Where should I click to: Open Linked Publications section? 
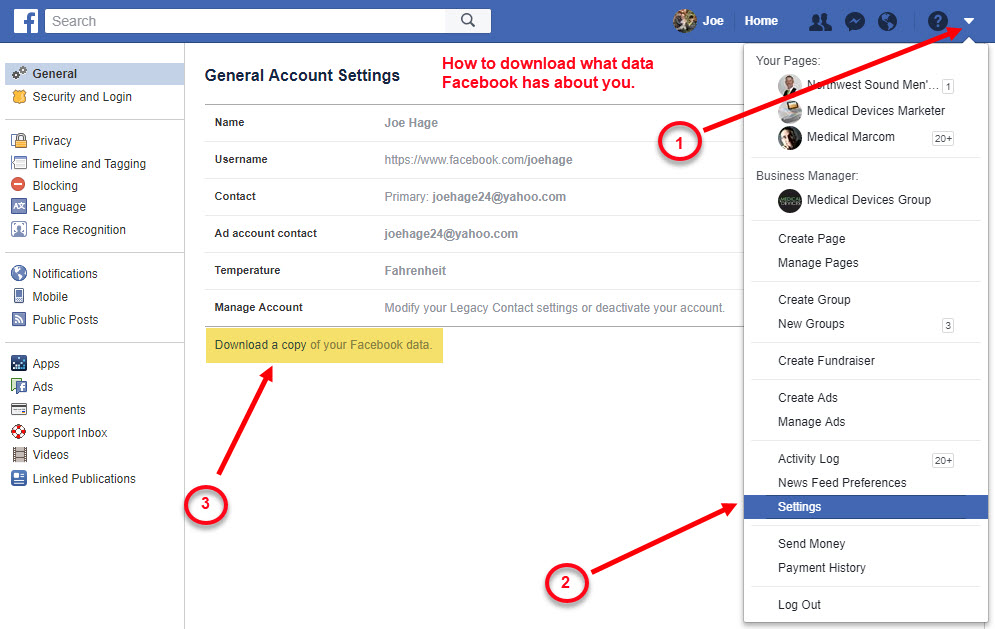click(x=84, y=478)
